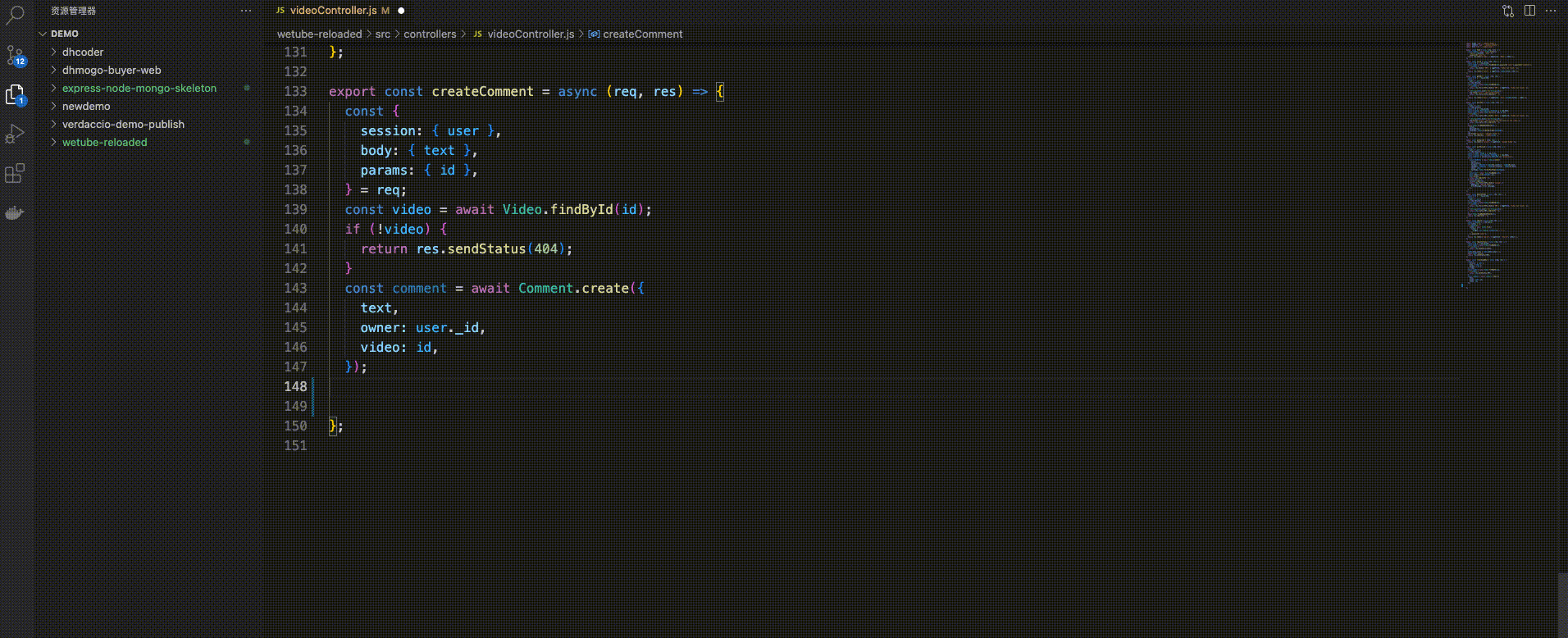Viewport: 1568px width, 638px height.
Task: Click the vertical scrollbar thumb in editor
Action: 1562,604
